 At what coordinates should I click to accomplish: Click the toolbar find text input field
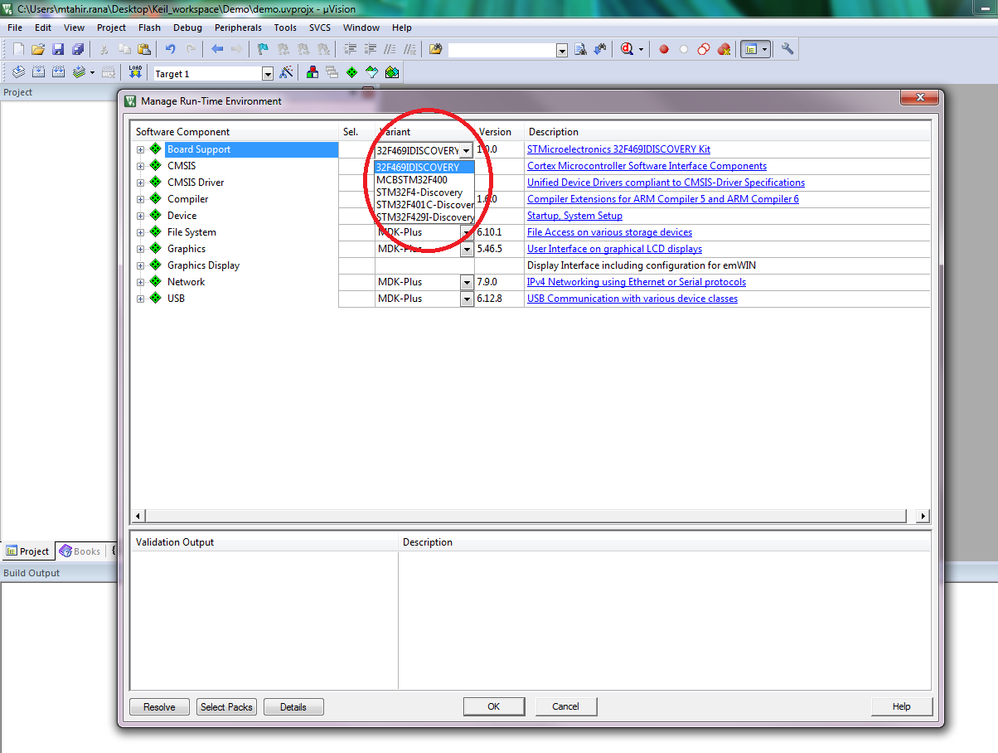[x=502, y=50]
